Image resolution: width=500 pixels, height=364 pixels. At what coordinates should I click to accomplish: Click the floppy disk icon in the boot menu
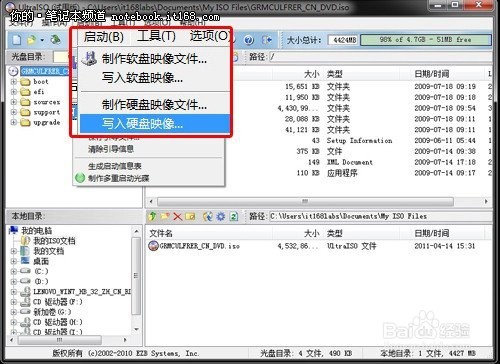pos(89,59)
